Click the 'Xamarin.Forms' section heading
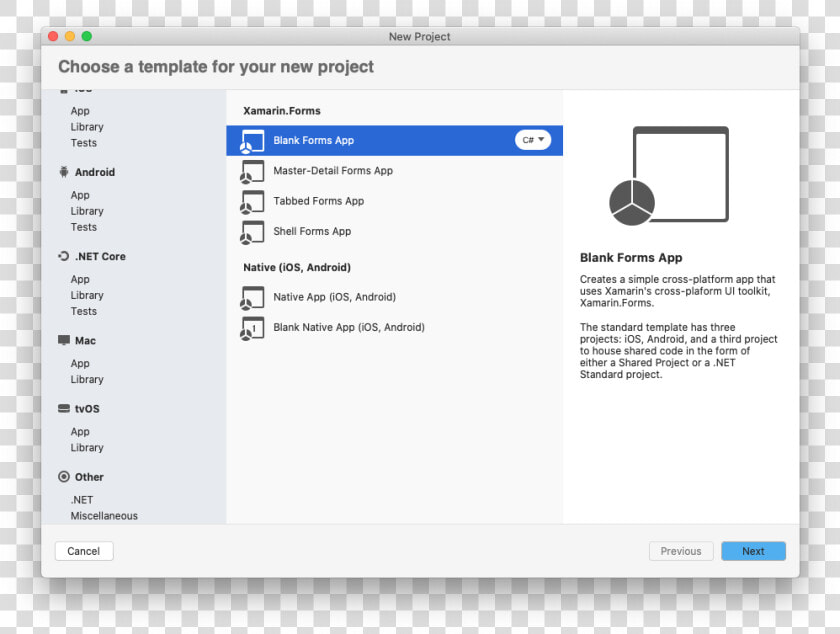This screenshot has width=840, height=634. 282,111
